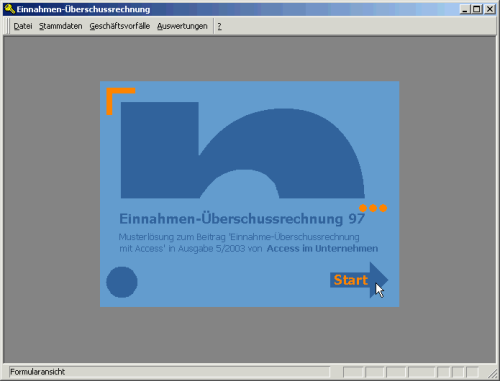500x381 pixels.
Task: Open the Datei menu
Action: coord(23,26)
